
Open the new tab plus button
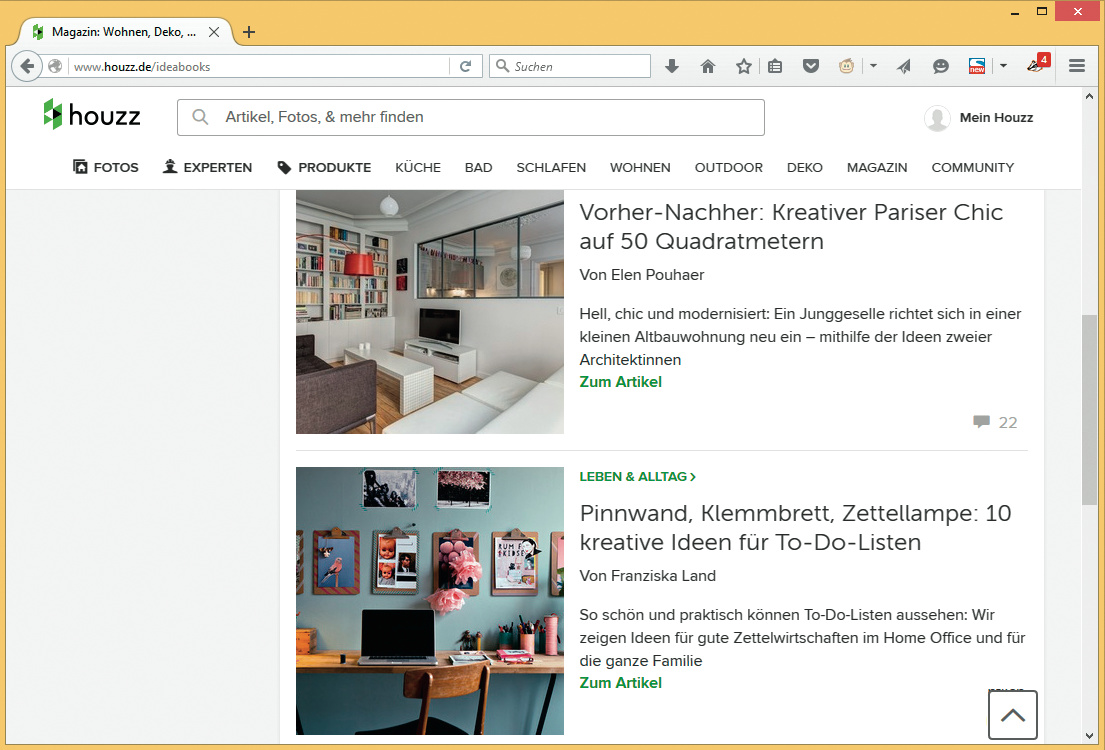pyautogui.click(x=249, y=32)
